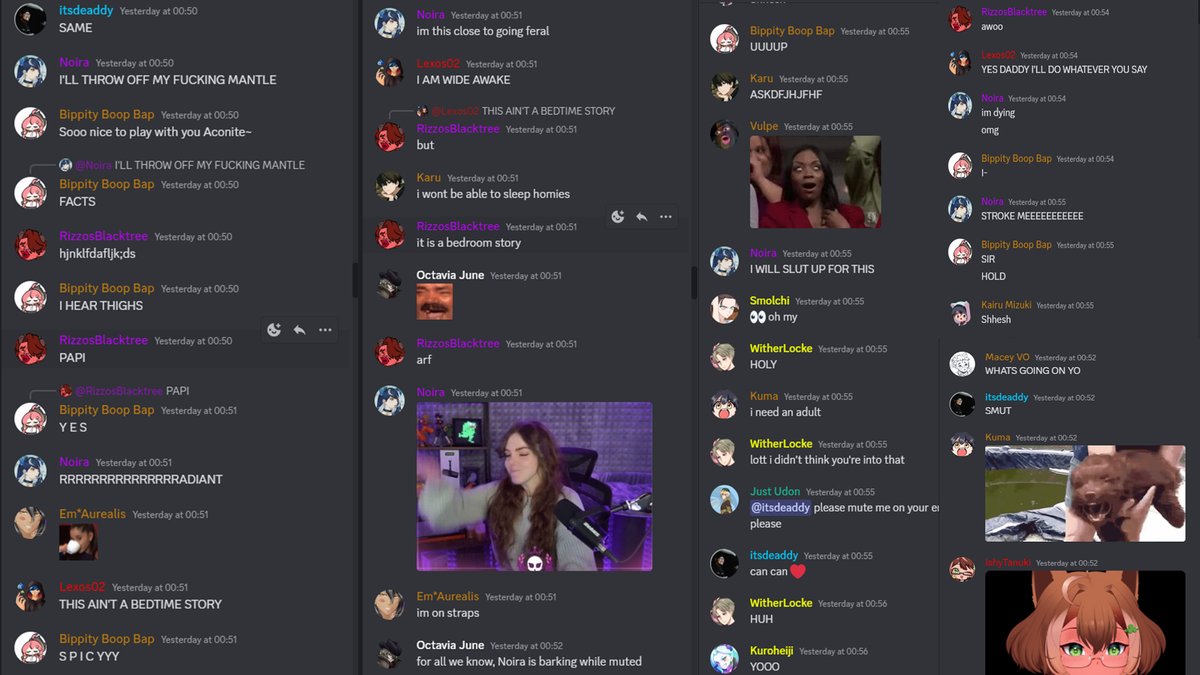
Task: Click Kairu Mizuki's avatar beside "Shhesh"
Action: pos(961,312)
